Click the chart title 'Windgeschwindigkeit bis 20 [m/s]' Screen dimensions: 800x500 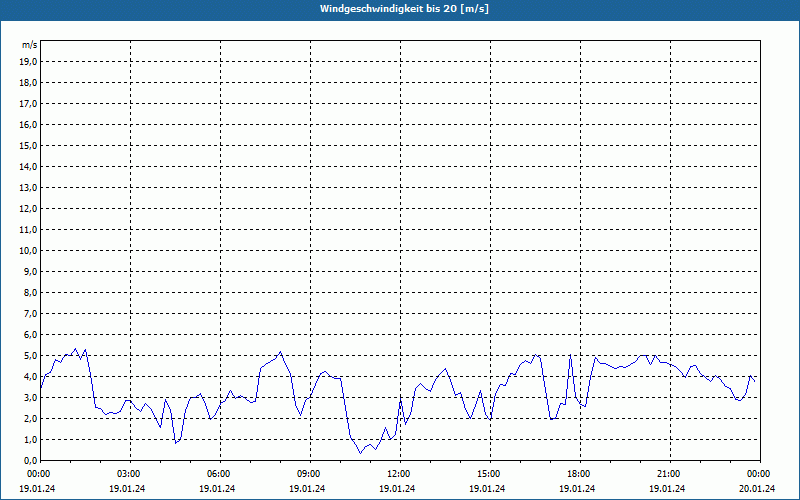pyautogui.click(x=404, y=9)
